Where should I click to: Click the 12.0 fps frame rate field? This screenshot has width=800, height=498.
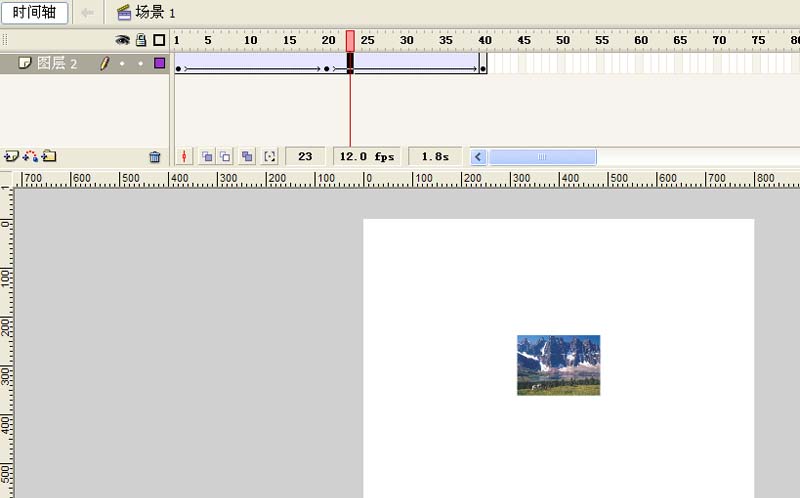pos(367,156)
